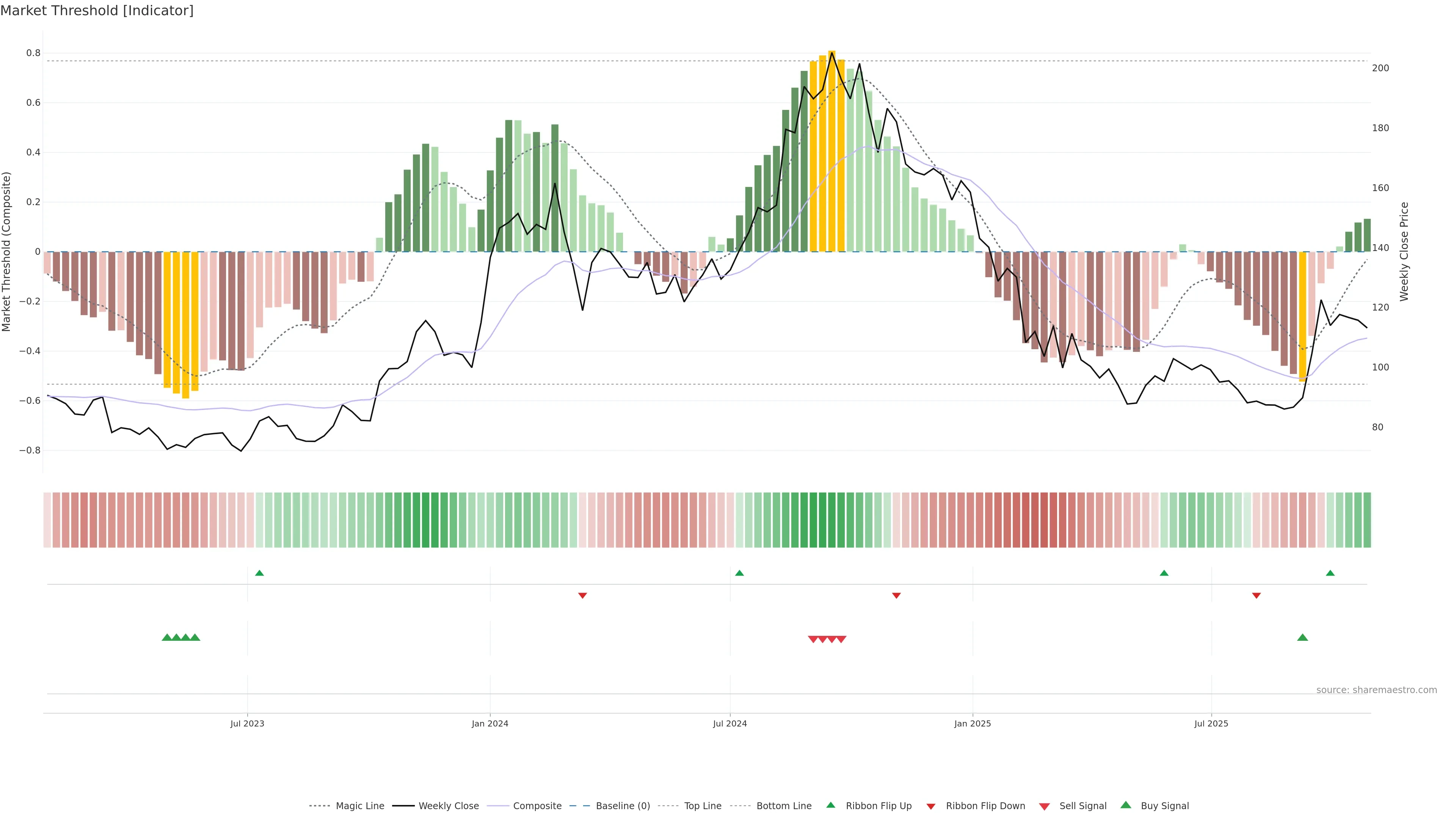This screenshot has height=819, width=1456.
Task: Click the Sell Signal legend entry
Action: click(1083, 806)
